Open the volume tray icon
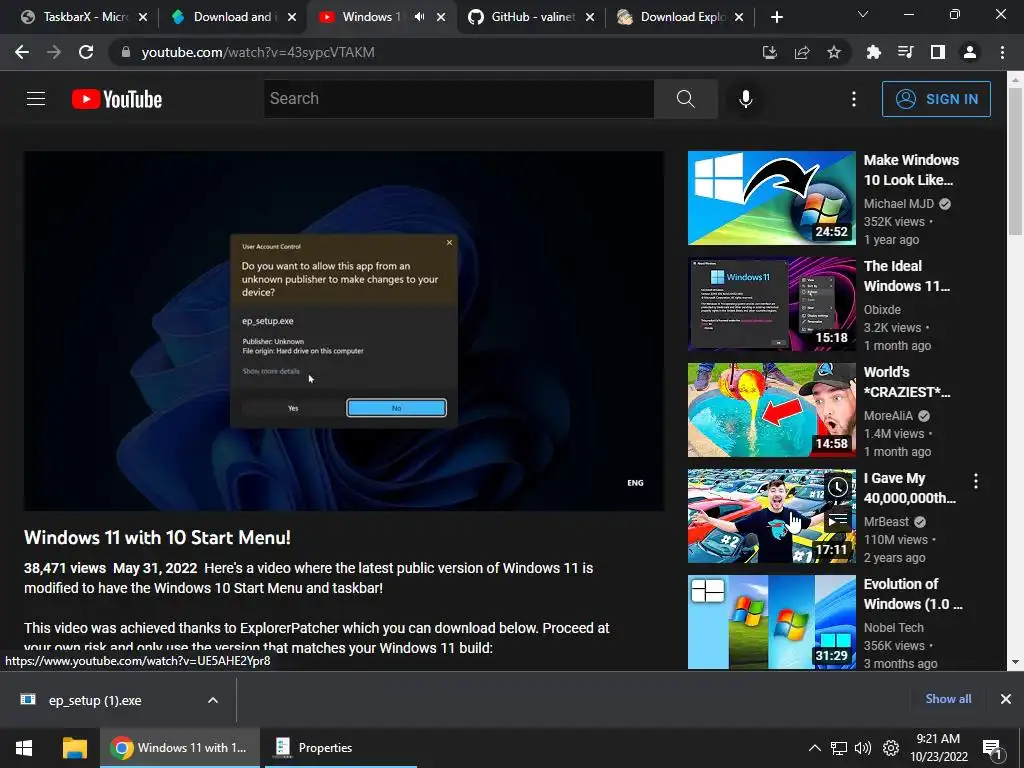 coord(863,748)
